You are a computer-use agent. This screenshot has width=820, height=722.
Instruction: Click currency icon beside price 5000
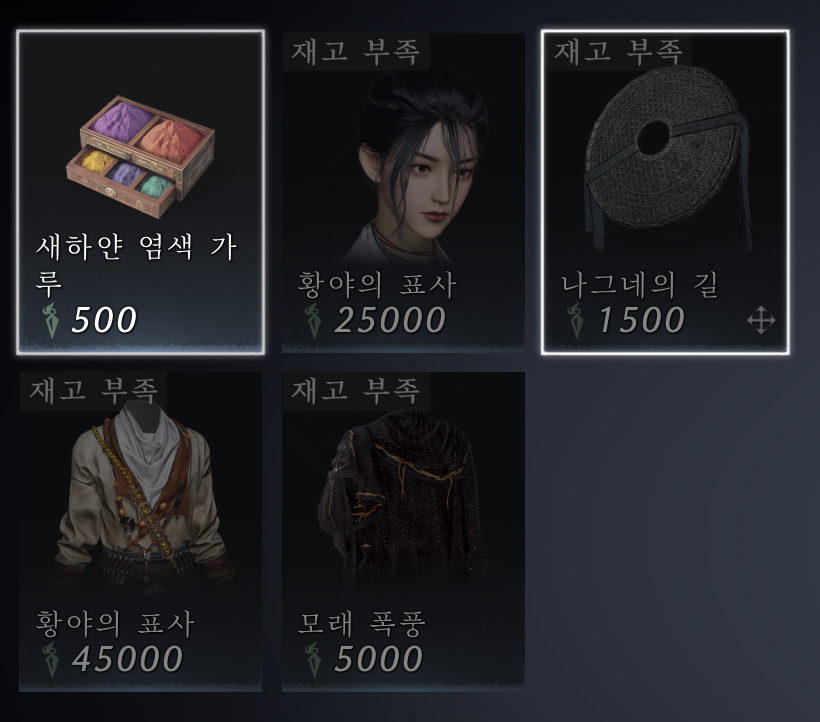pos(314,658)
